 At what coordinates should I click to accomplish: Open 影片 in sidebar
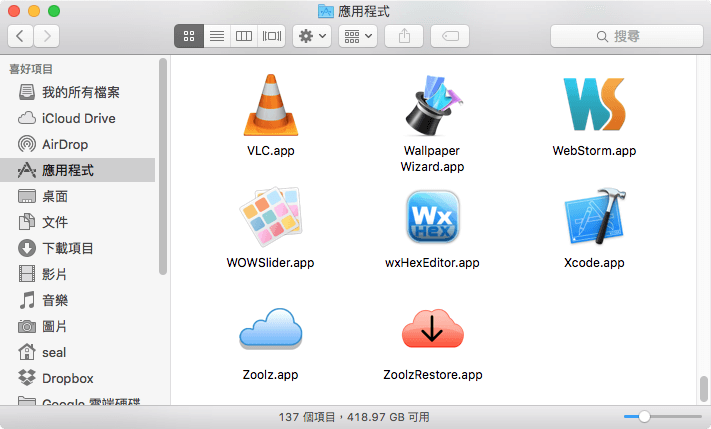pyautogui.click(x=78, y=274)
